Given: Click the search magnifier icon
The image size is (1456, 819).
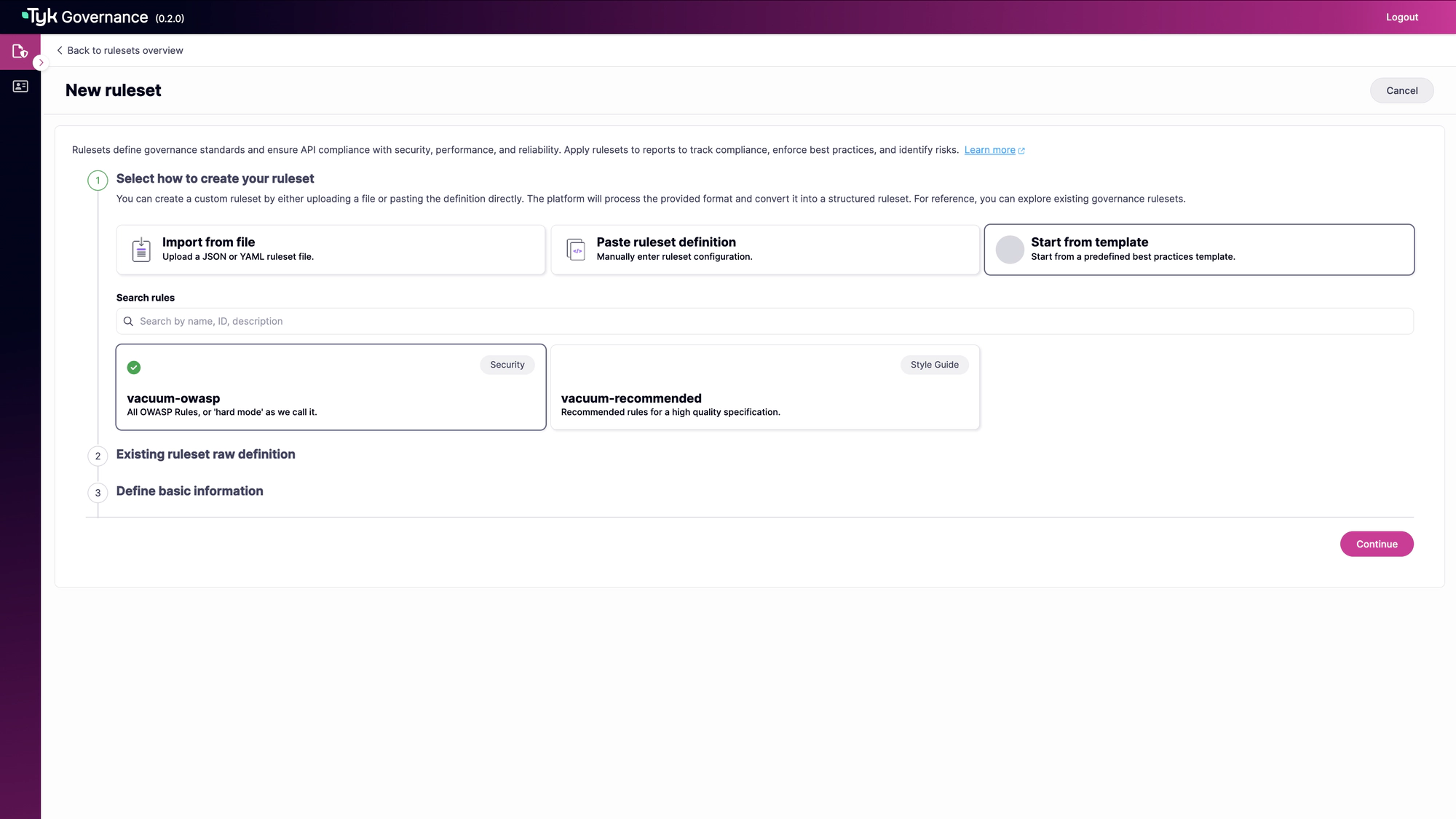Looking at the screenshot, I should pos(128,321).
